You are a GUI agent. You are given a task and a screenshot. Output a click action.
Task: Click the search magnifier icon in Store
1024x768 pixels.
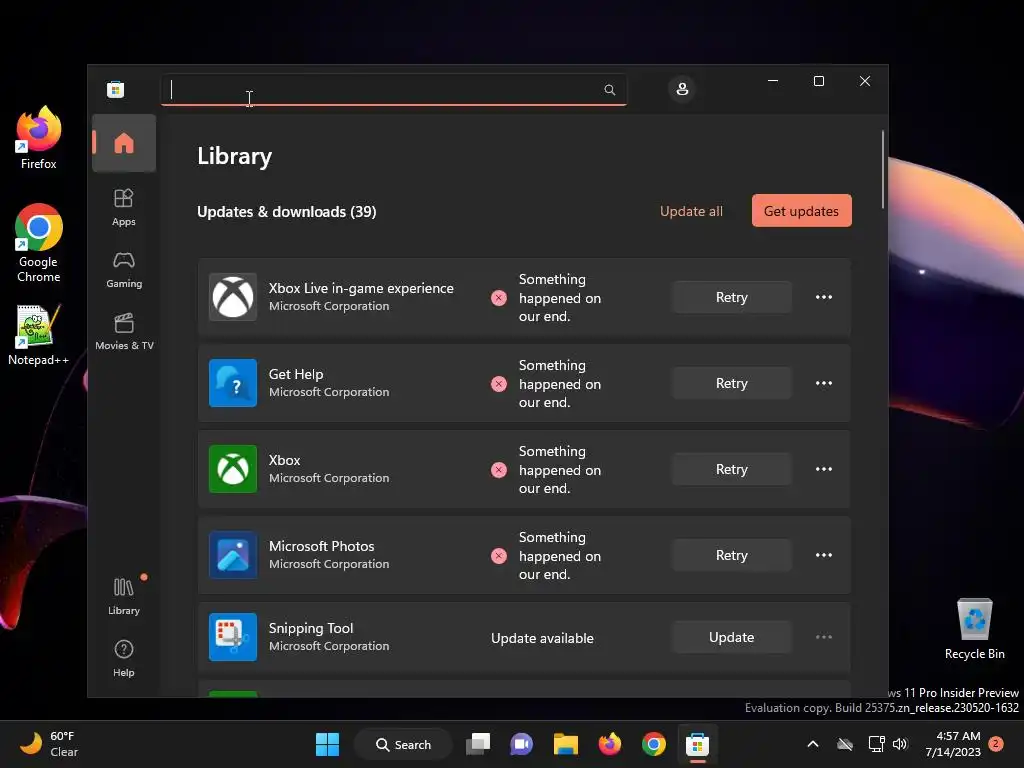[x=609, y=89]
